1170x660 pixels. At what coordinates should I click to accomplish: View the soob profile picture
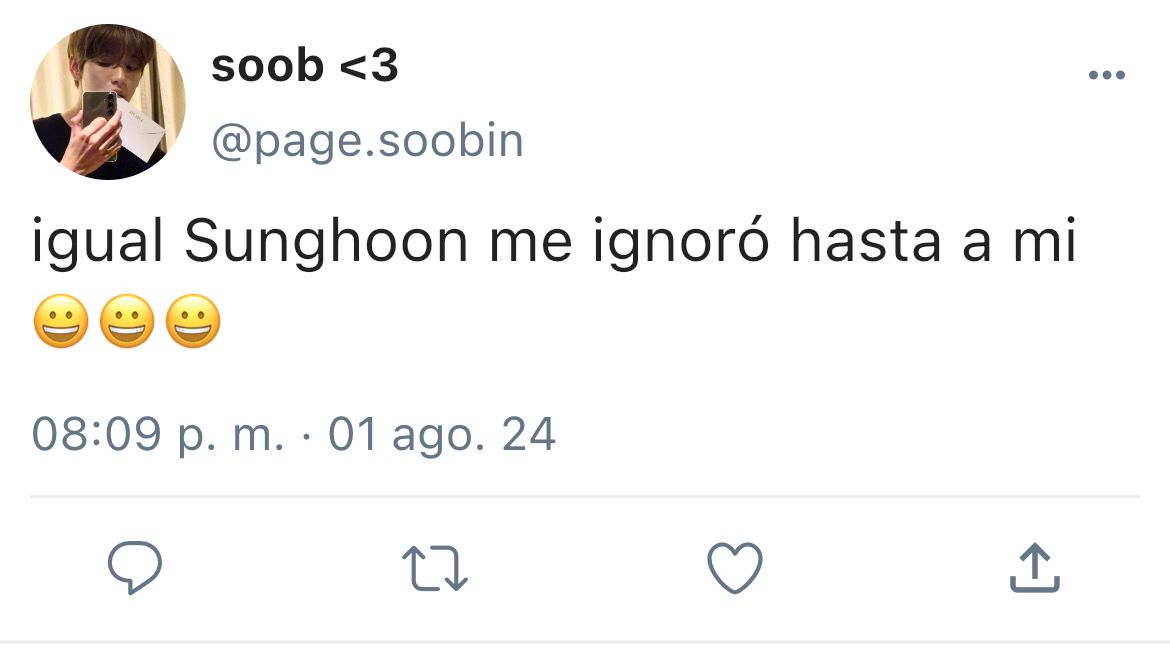coord(107,101)
